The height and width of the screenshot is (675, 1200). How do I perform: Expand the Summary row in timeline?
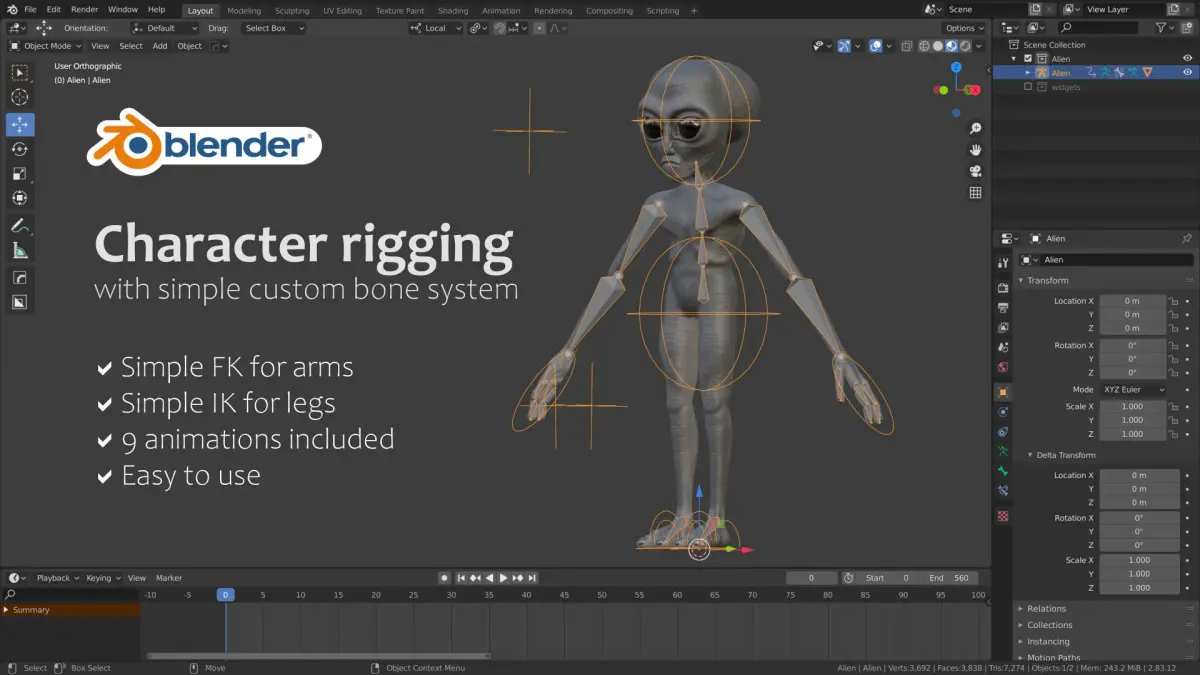(x=6, y=610)
